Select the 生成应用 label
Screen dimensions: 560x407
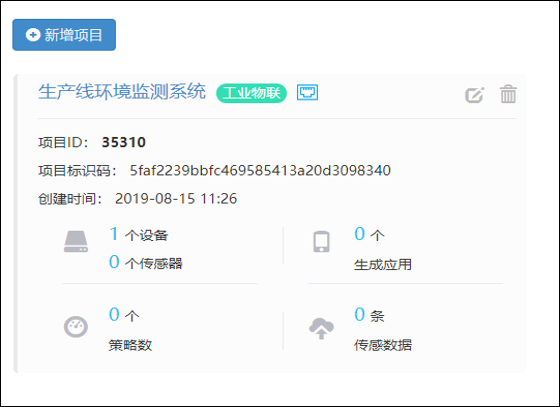click(383, 265)
